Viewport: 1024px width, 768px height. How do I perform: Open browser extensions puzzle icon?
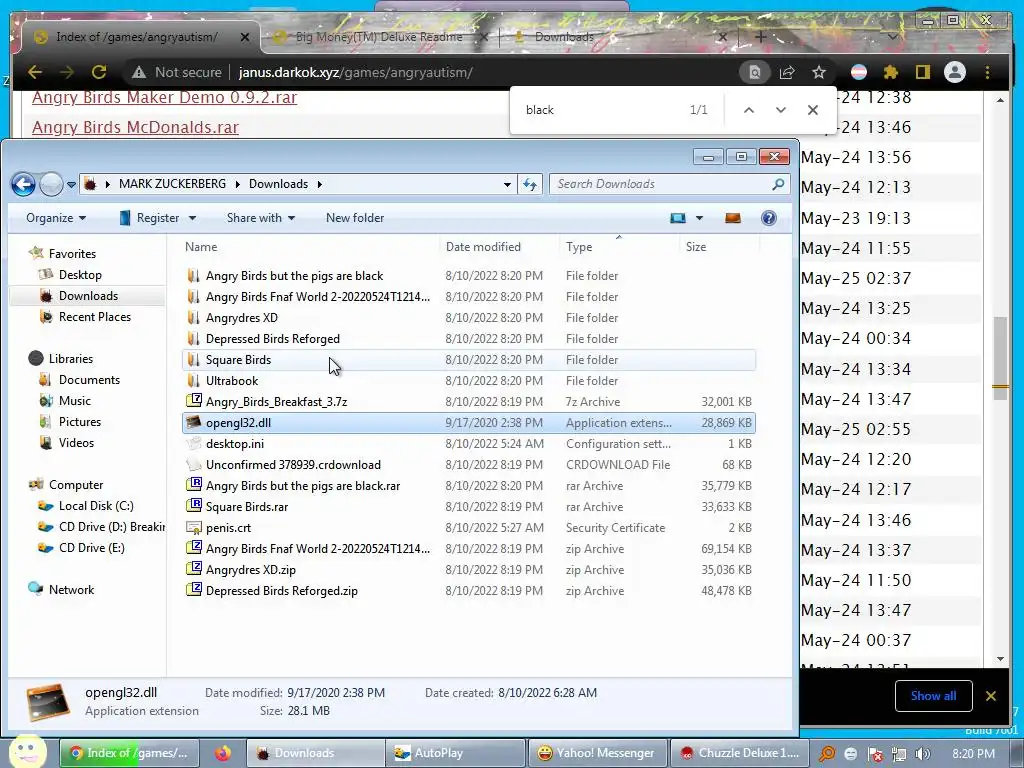coord(891,72)
